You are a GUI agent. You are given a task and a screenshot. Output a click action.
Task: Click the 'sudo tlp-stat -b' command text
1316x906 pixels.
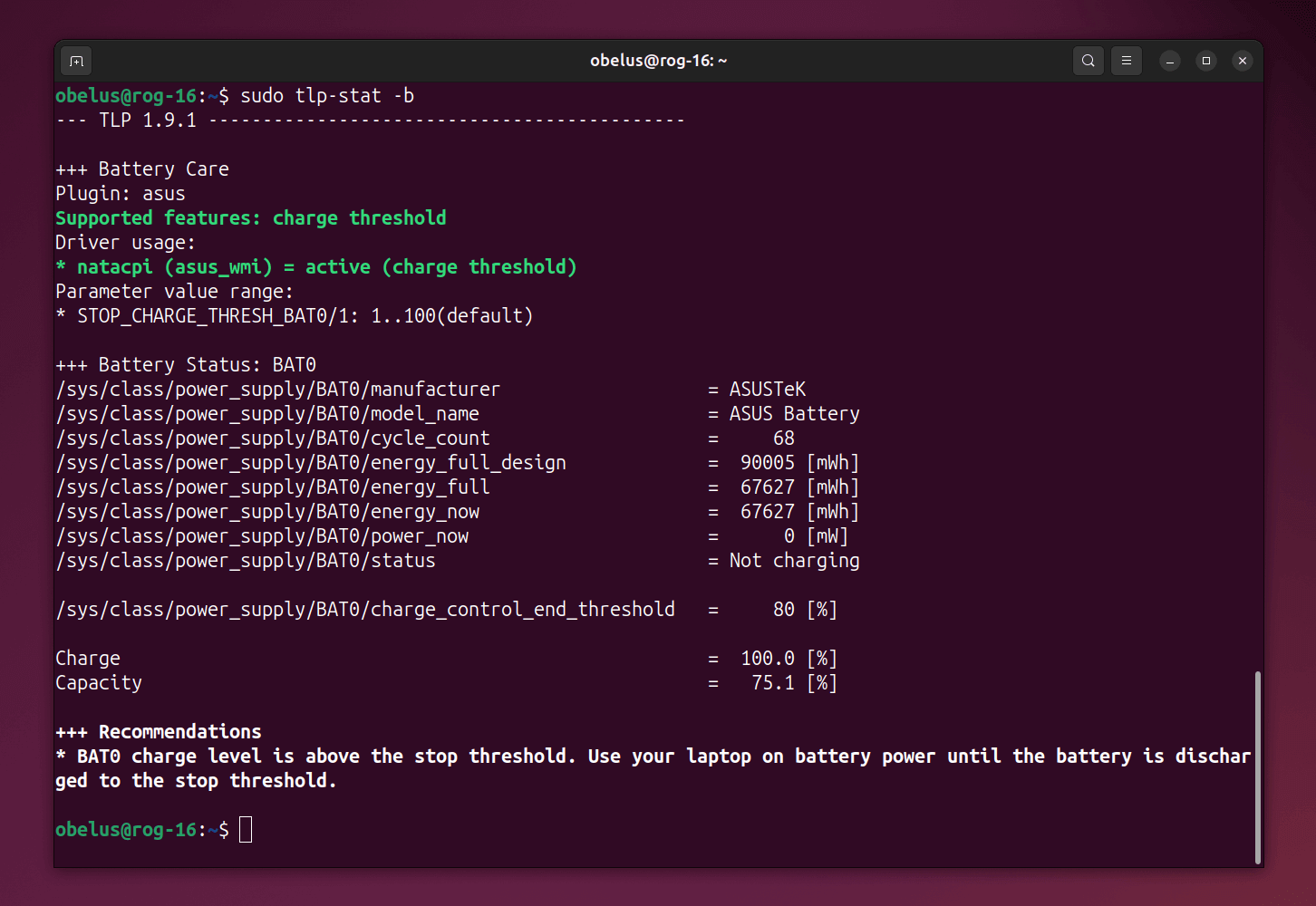click(x=326, y=96)
